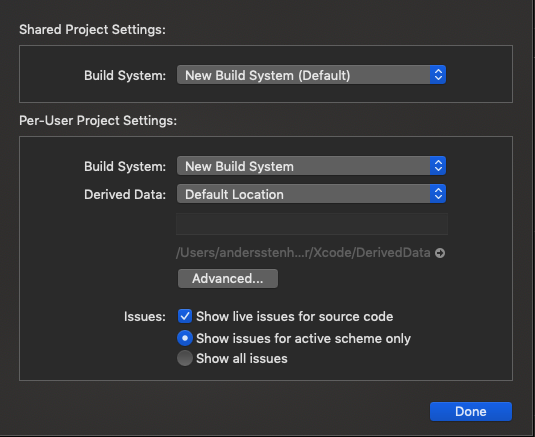Click the Done button
Screen dimensions: 535x437
coord(471,411)
